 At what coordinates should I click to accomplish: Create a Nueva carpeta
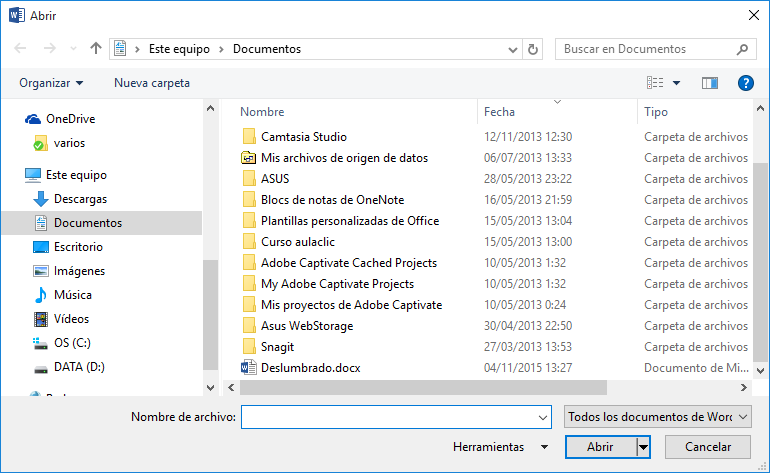[x=152, y=83]
